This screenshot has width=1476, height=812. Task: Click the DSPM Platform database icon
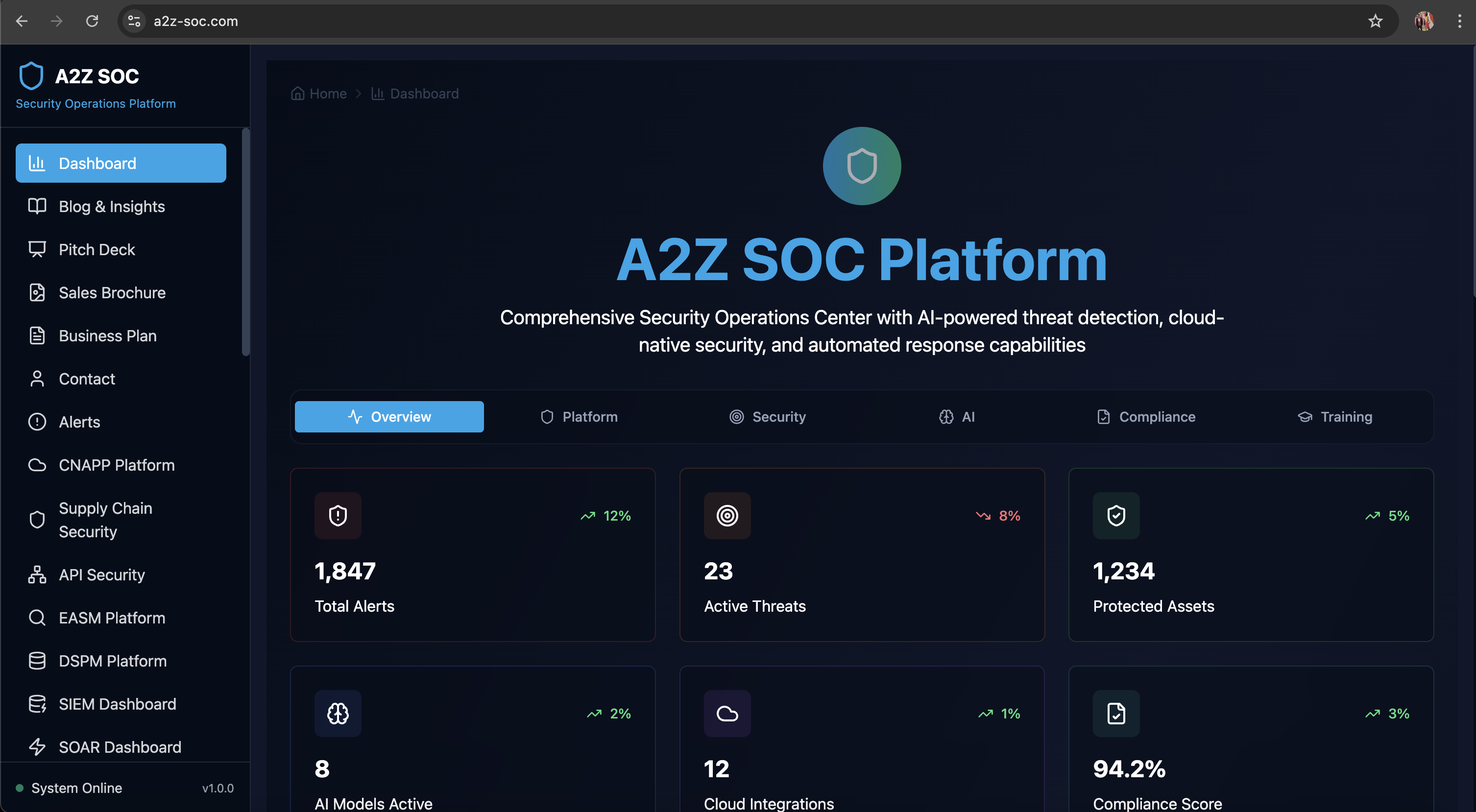click(x=37, y=661)
